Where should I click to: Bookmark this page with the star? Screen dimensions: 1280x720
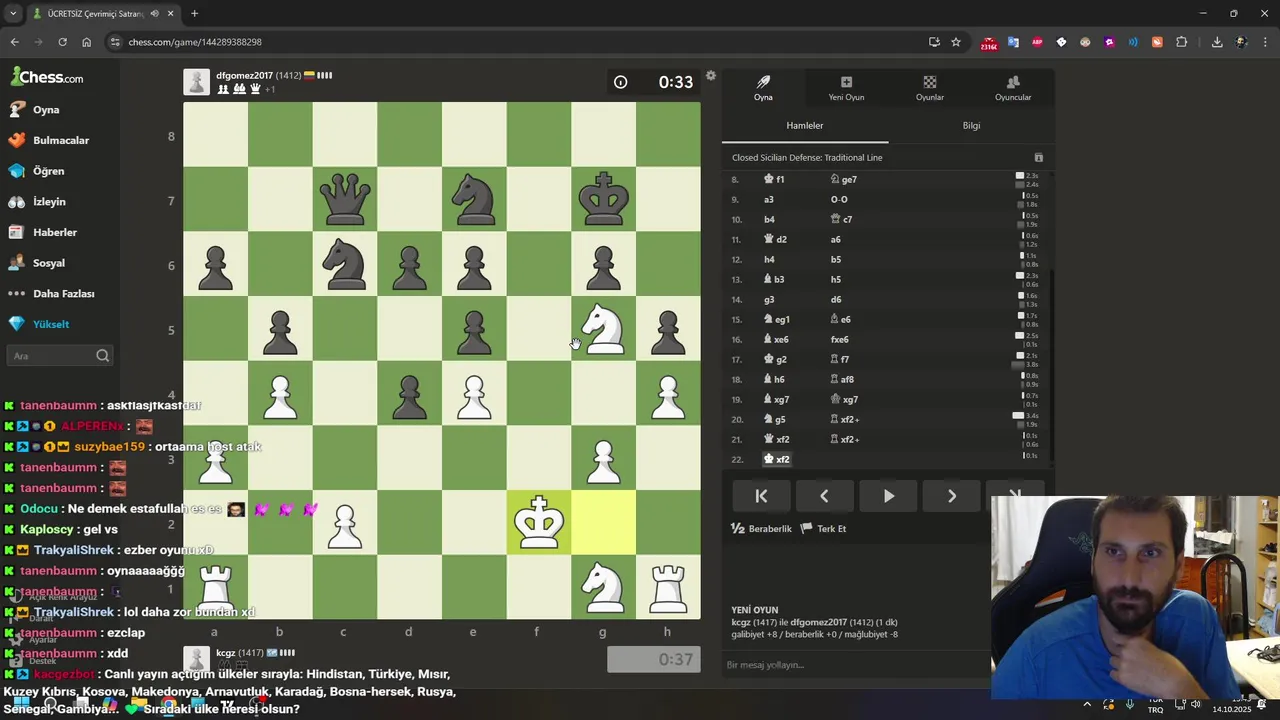click(956, 42)
